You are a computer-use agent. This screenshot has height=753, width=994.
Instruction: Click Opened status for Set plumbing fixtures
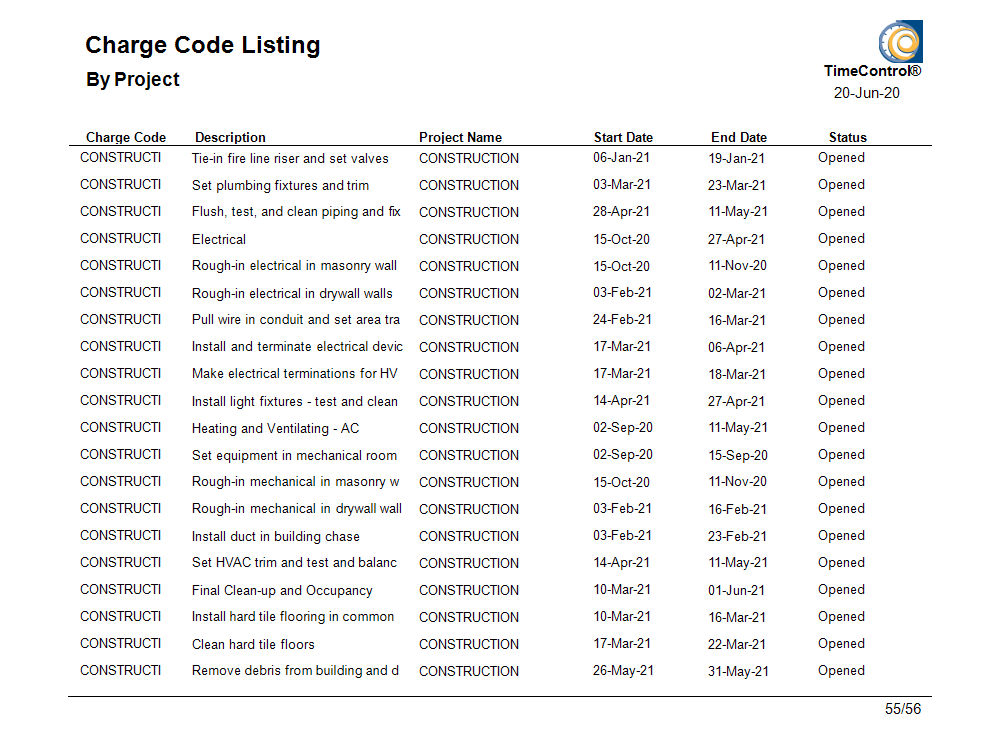pos(841,184)
